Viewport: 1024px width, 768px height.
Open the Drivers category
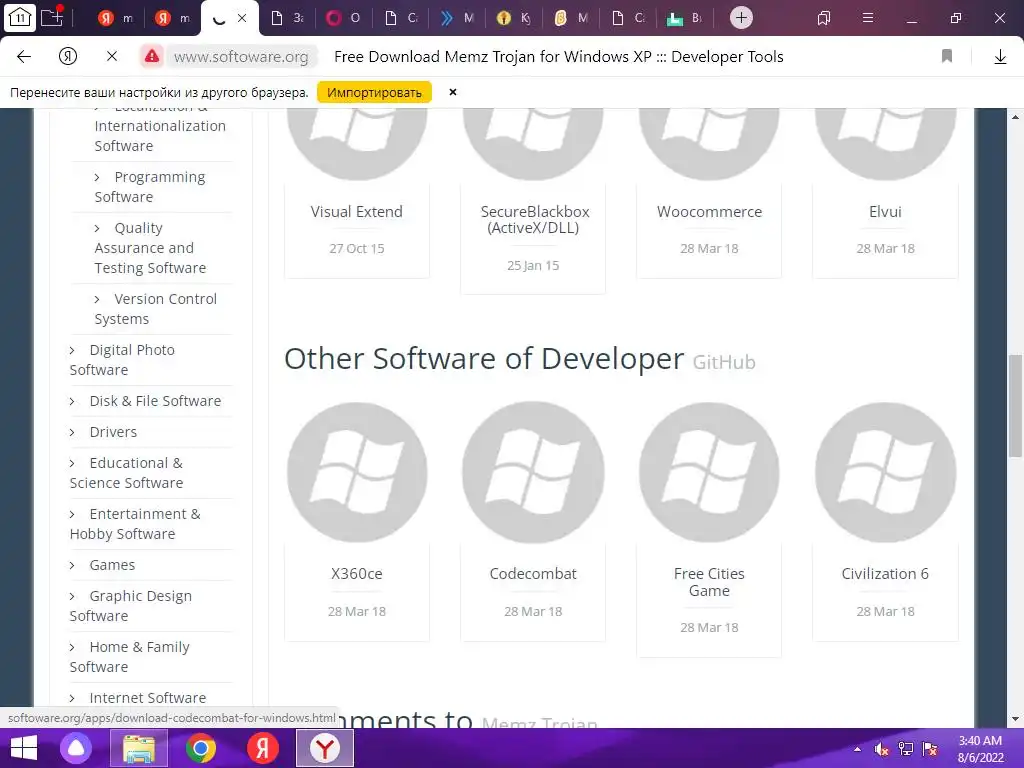pyautogui.click(x=113, y=432)
